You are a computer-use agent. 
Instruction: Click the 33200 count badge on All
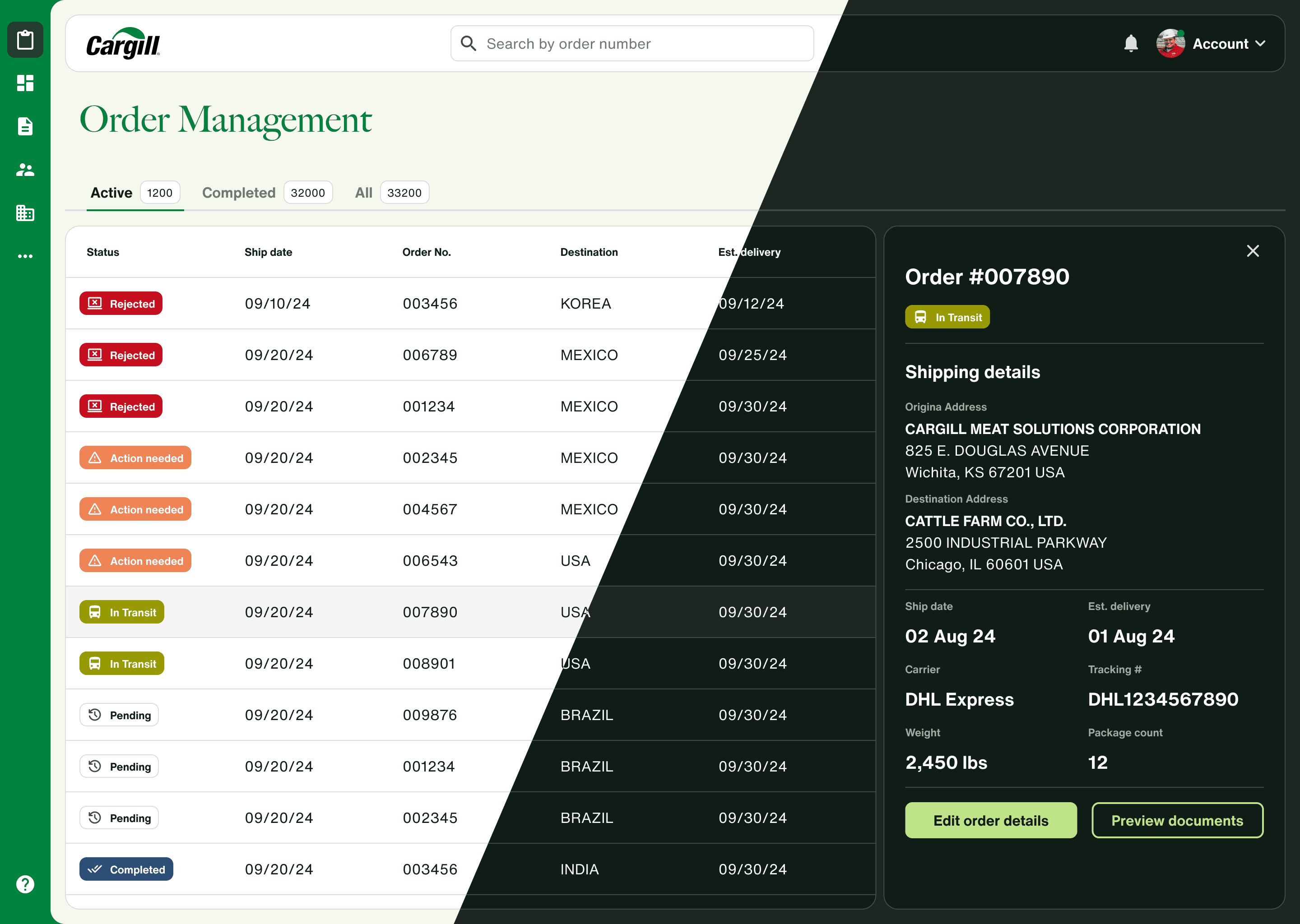coord(404,193)
